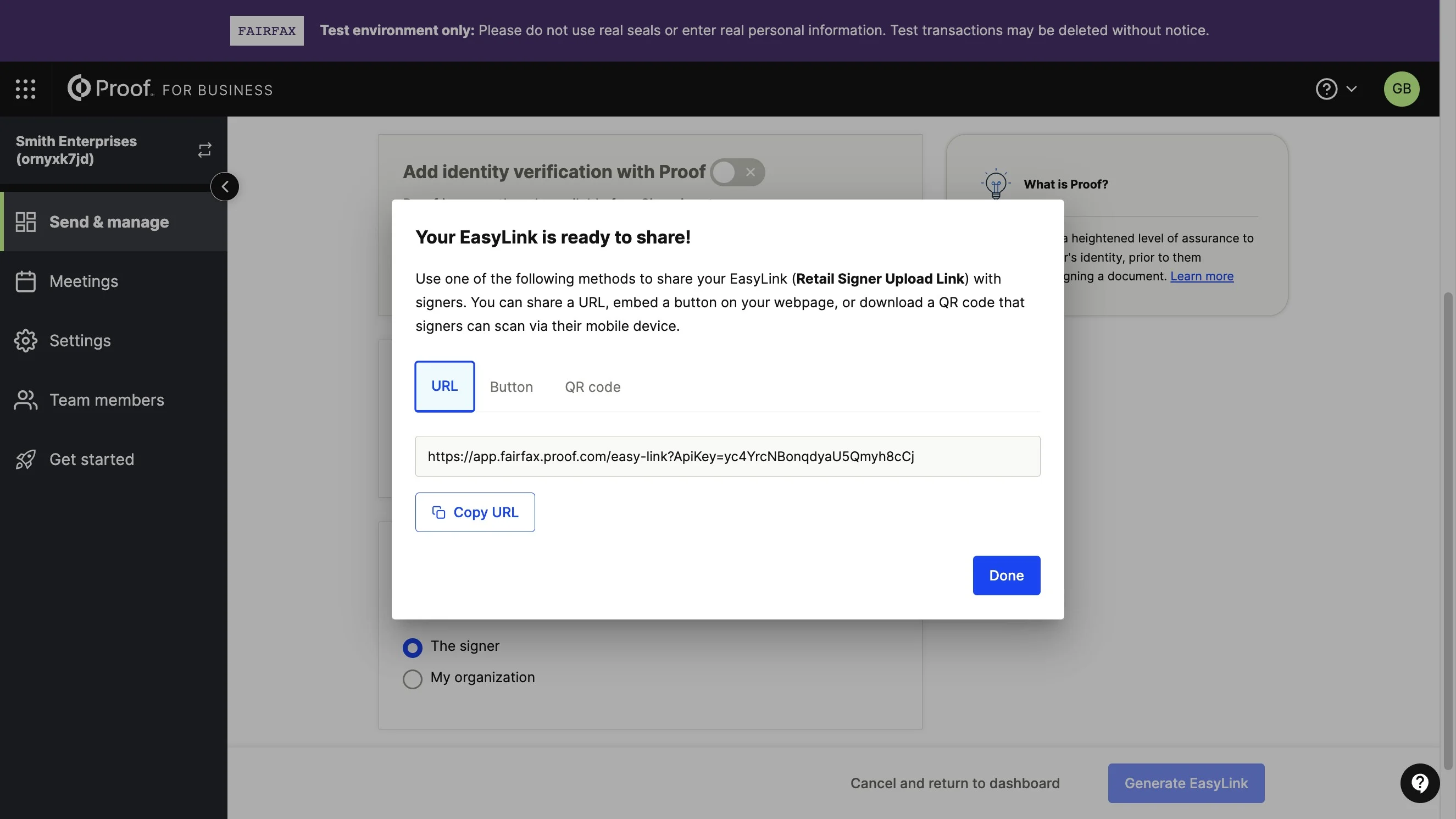Click the Proof for Business logo

coord(170,88)
